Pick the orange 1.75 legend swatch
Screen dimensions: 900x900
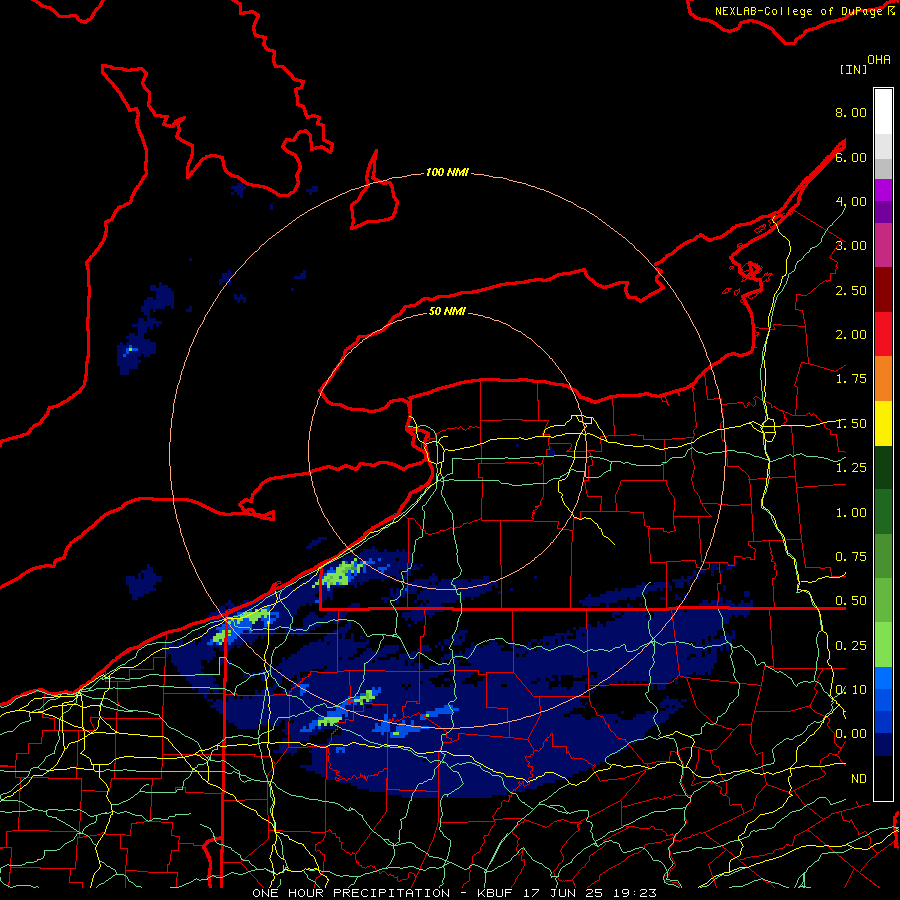tap(883, 379)
